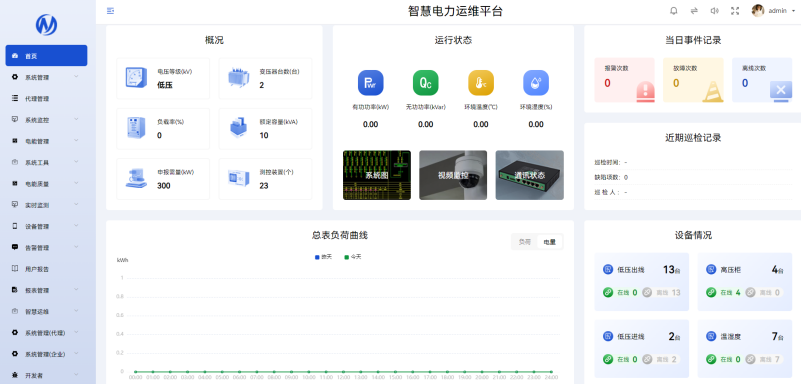
Task: Expand 系统工具 sidebar menu
Action: 46,162
